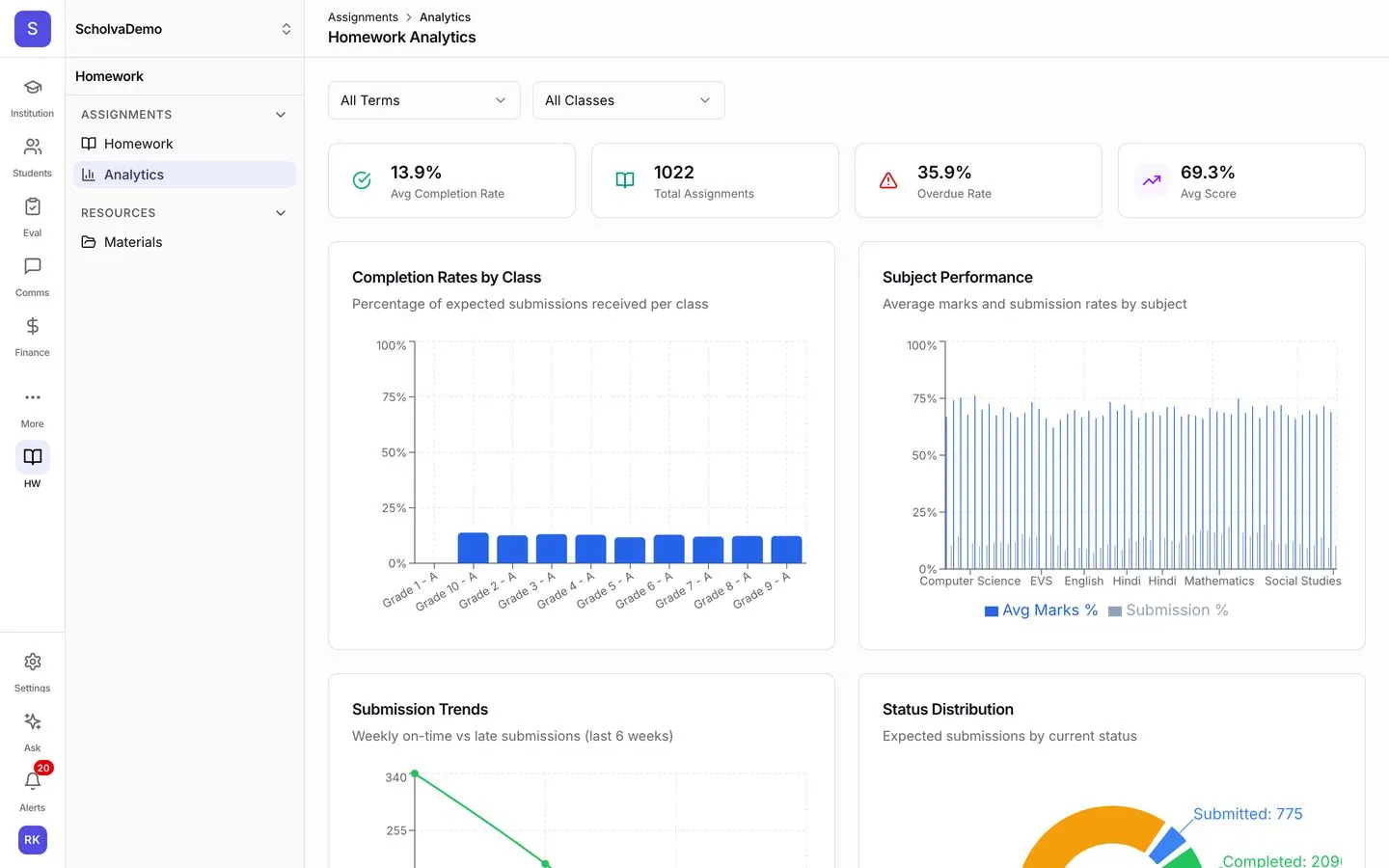Click the Avg Score trend icon
Image resolution: width=1389 pixels, height=868 pixels.
click(x=1152, y=180)
